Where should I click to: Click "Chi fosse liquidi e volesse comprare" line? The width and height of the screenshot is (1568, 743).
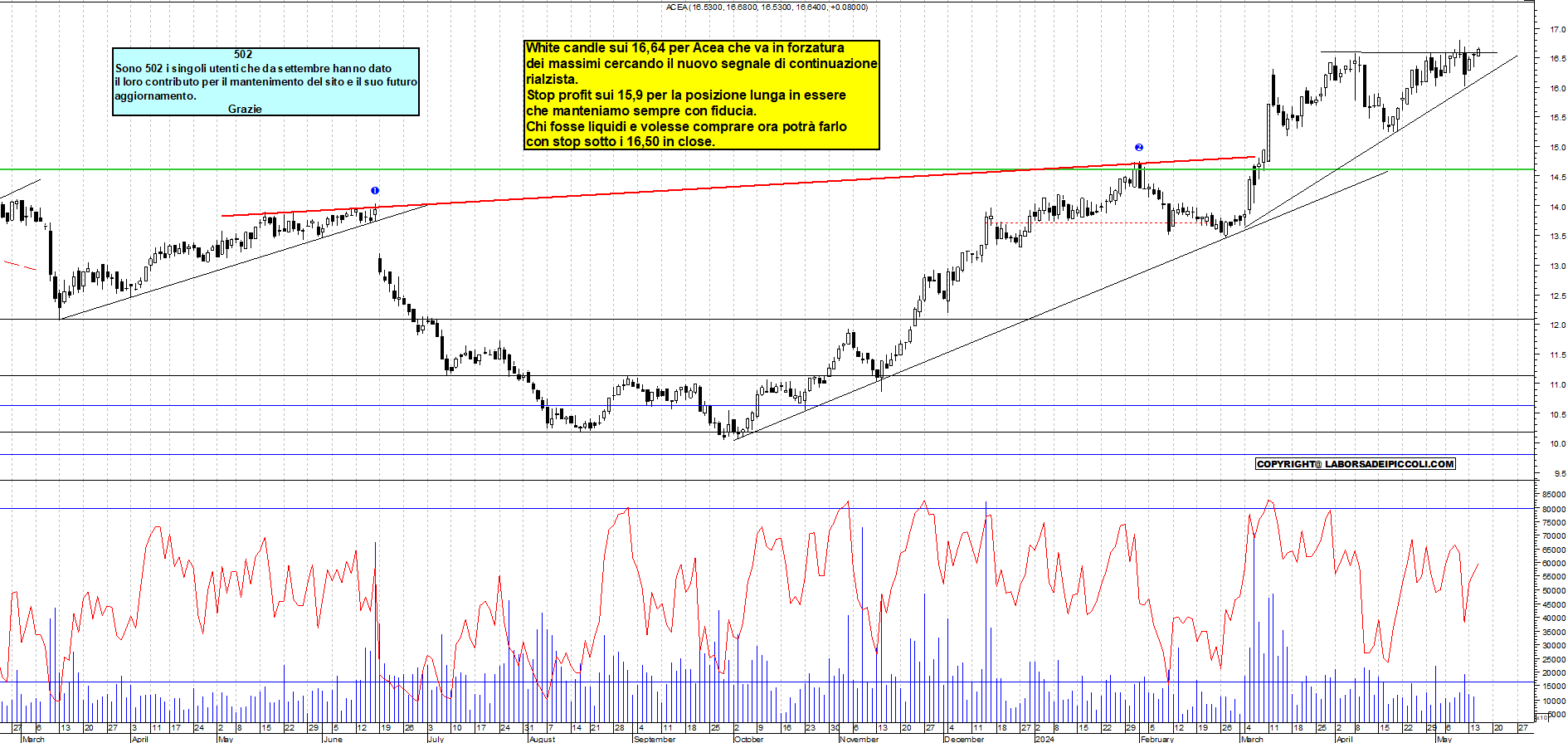(686, 126)
